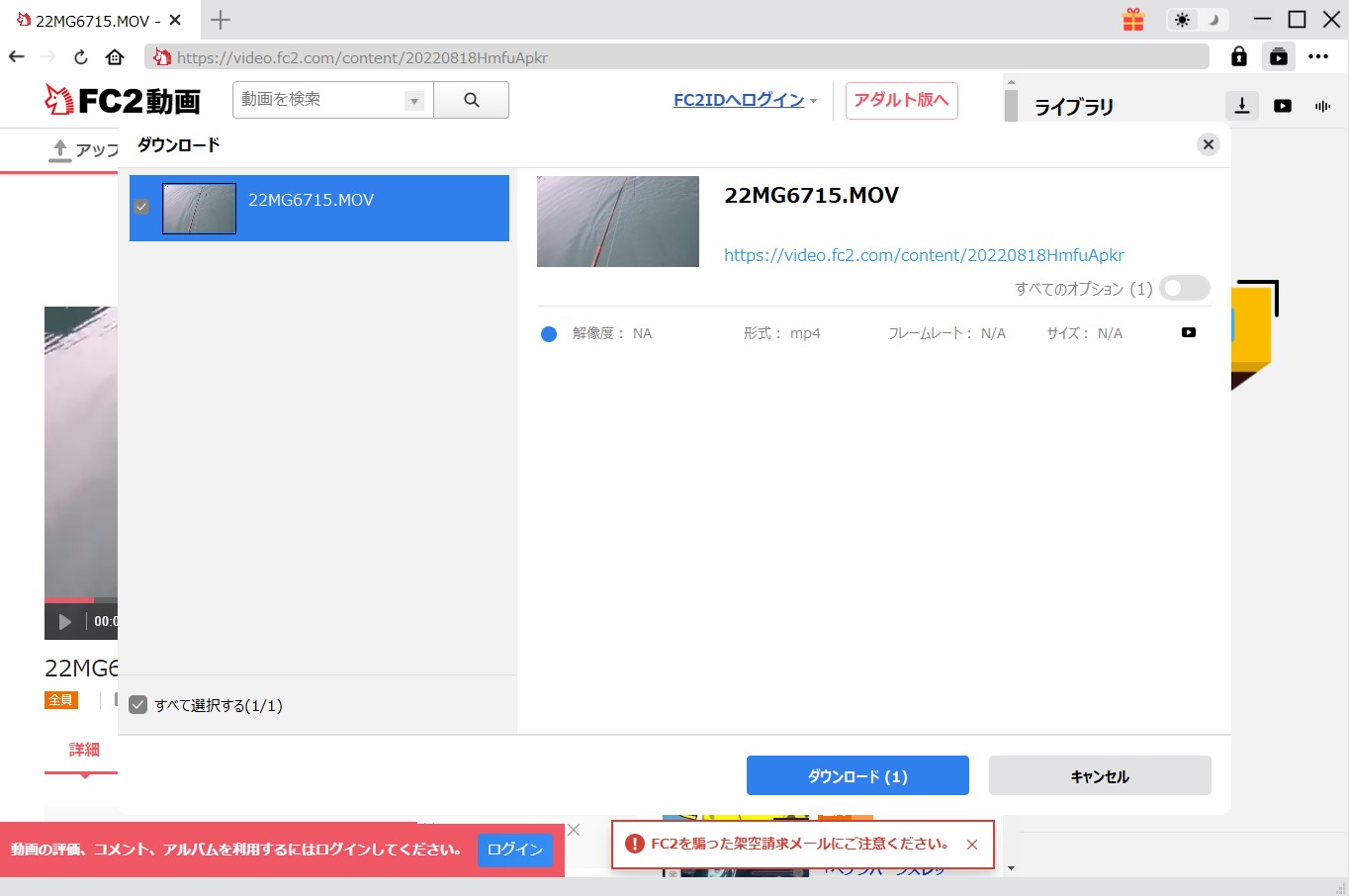Click the address bar URL field
This screenshot has height=896, width=1349.
coord(677,57)
